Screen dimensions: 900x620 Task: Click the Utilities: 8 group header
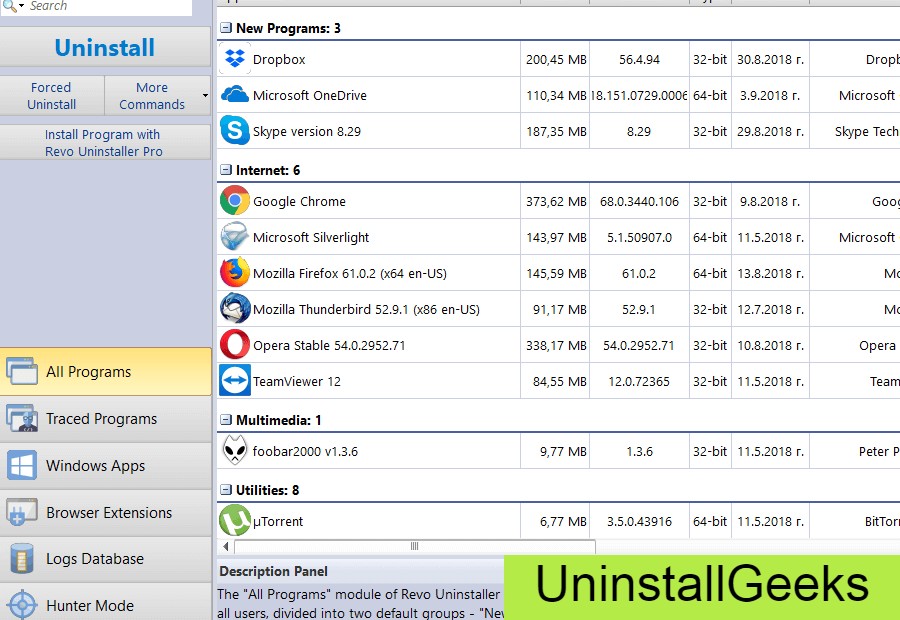pyautogui.click(x=267, y=490)
